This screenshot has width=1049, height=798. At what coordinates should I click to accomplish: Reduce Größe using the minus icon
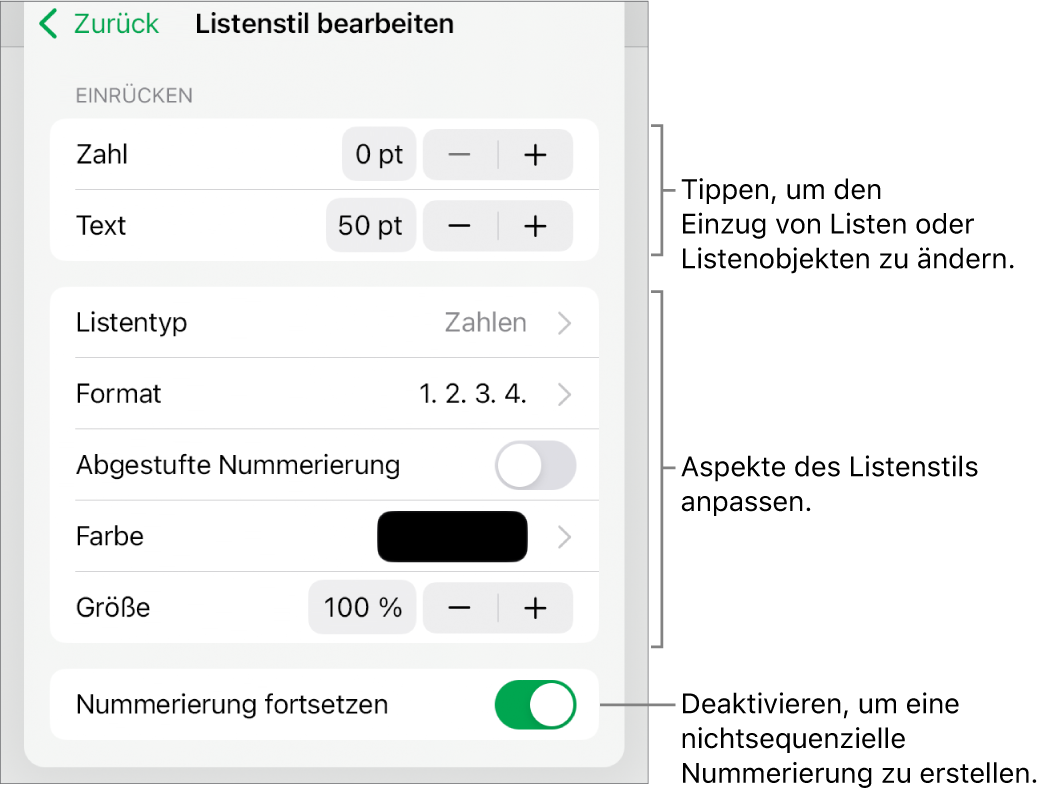tap(460, 608)
